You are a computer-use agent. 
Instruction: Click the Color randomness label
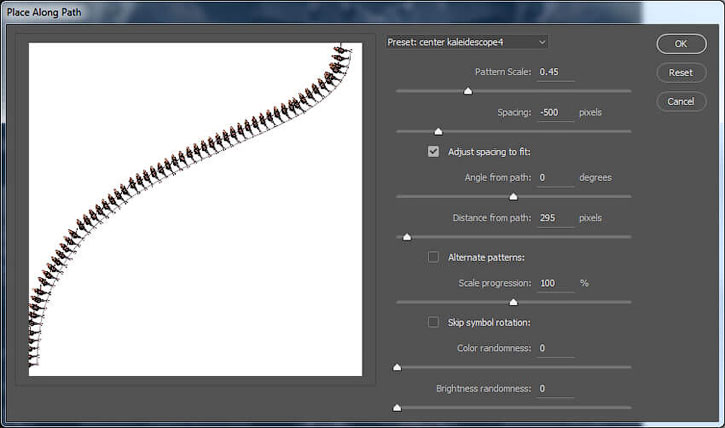pos(494,348)
